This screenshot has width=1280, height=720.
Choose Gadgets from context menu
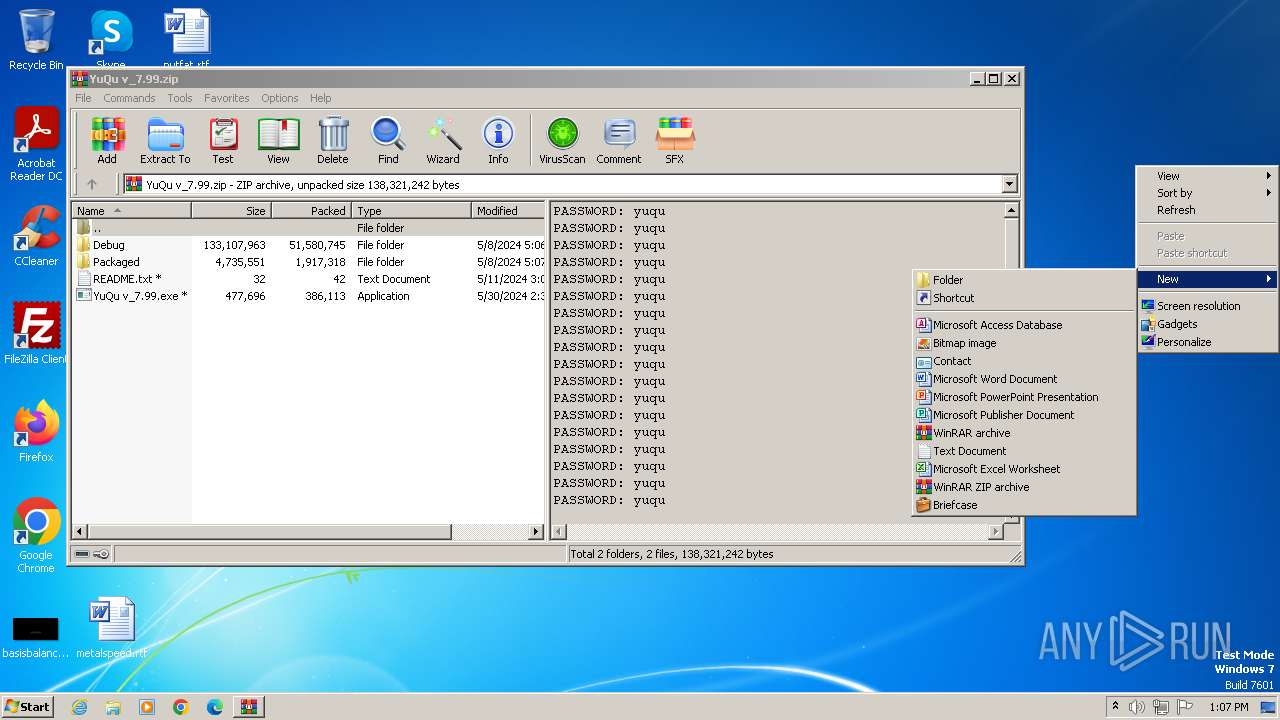[x=1207, y=324]
